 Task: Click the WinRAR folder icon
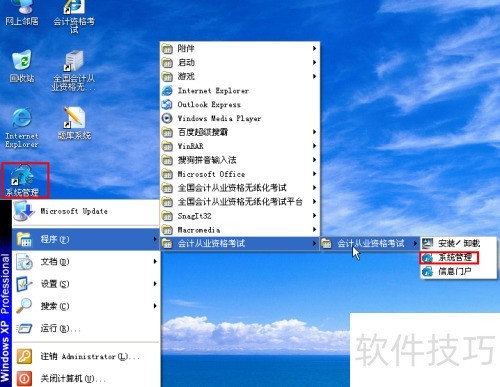[167, 146]
